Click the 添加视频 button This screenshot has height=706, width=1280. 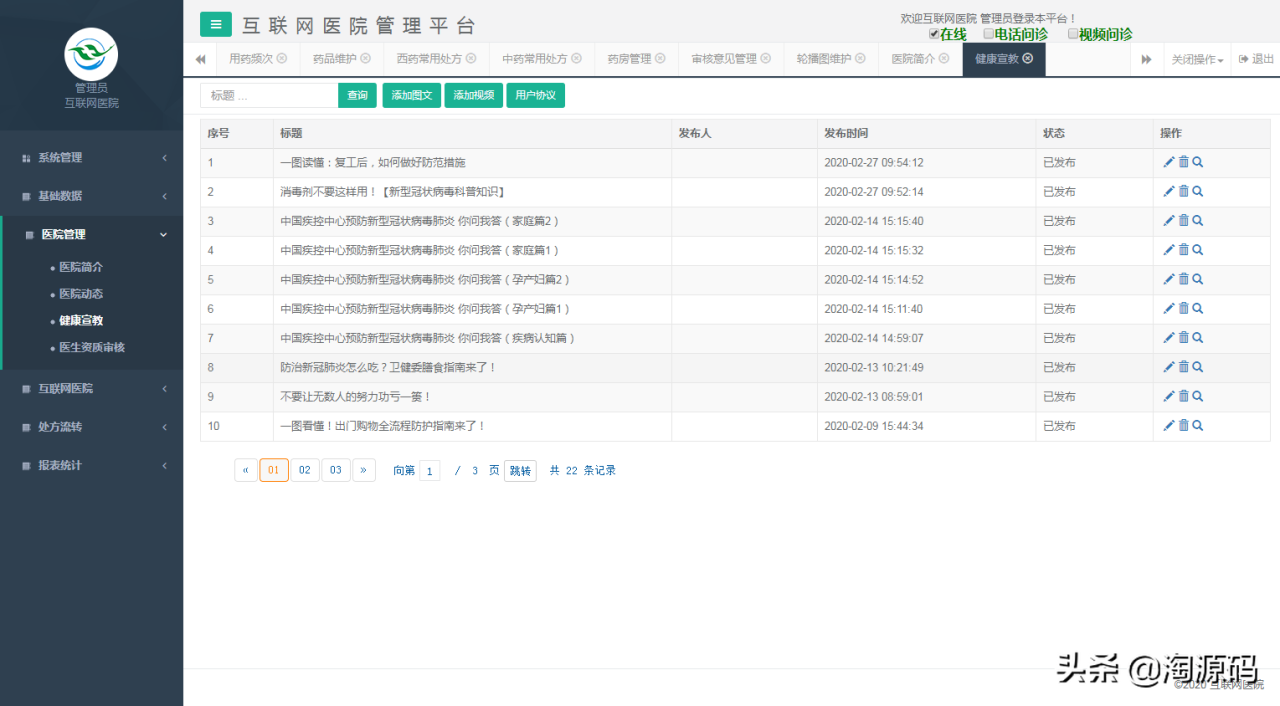coord(473,96)
